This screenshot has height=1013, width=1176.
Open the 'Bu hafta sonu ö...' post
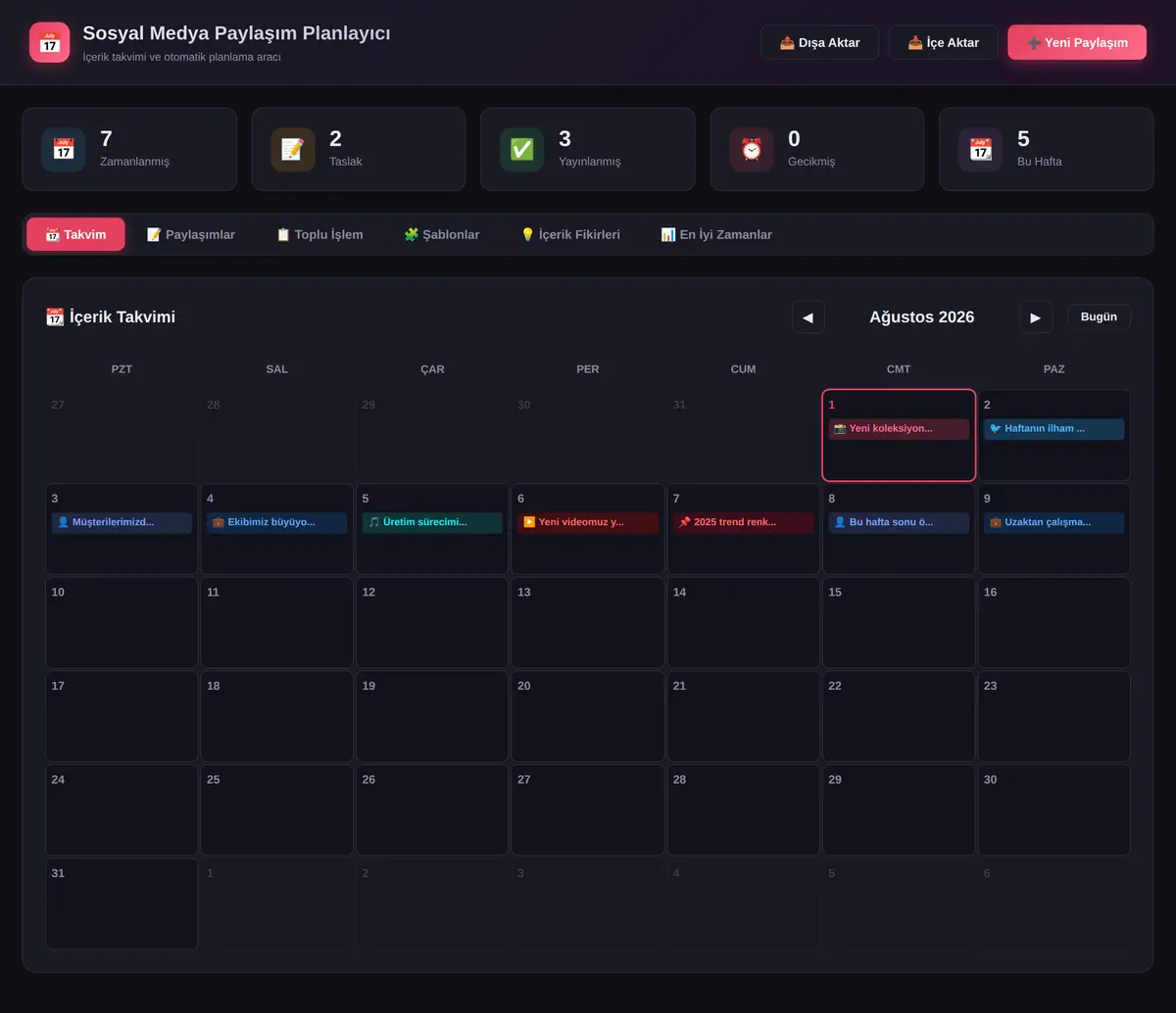899,522
